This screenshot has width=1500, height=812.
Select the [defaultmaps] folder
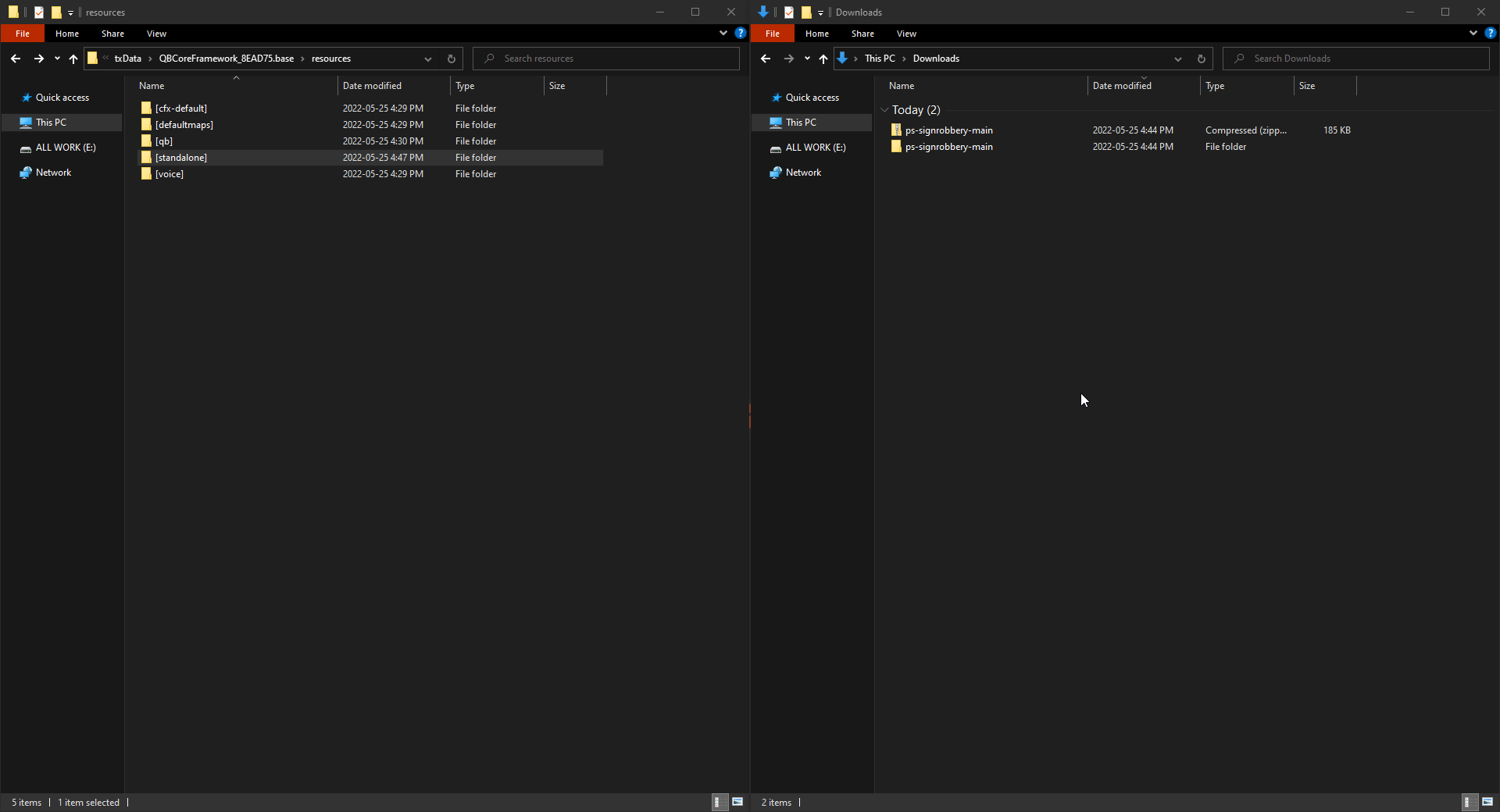tap(370, 125)
